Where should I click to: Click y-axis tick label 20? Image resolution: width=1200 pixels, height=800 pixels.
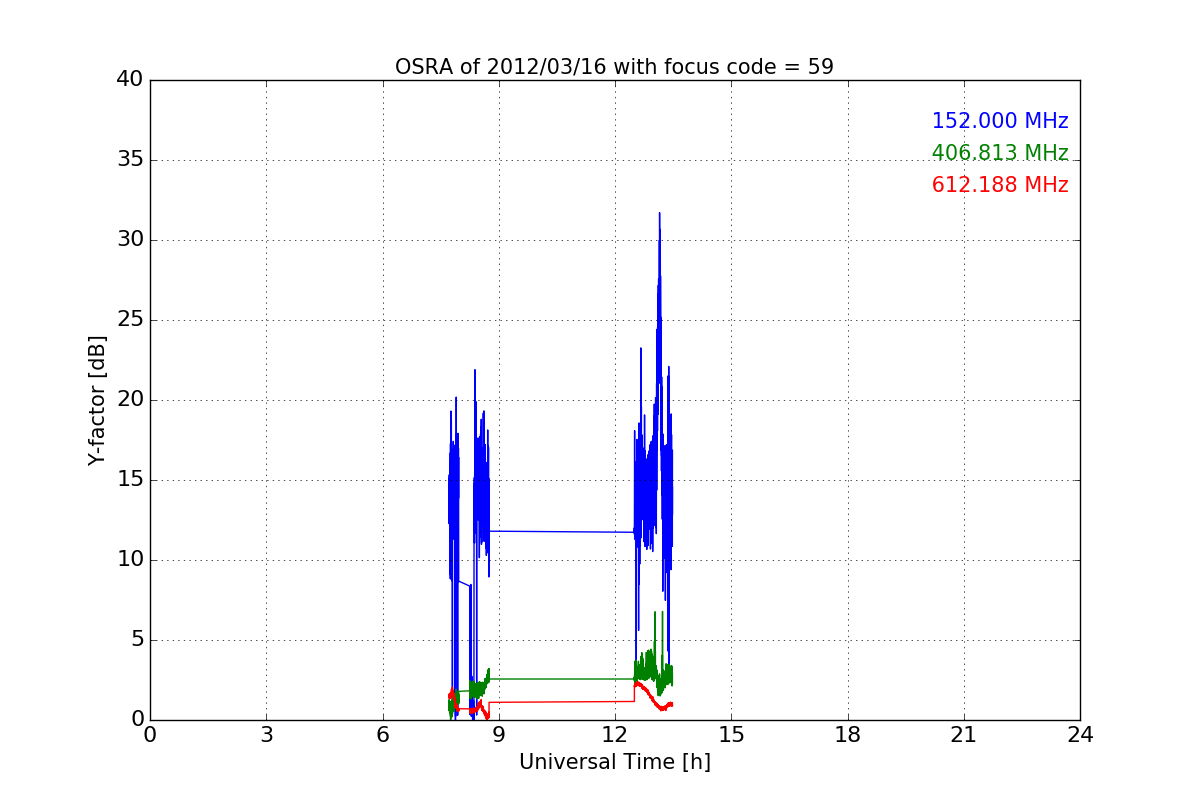click(x=130, y=400)
